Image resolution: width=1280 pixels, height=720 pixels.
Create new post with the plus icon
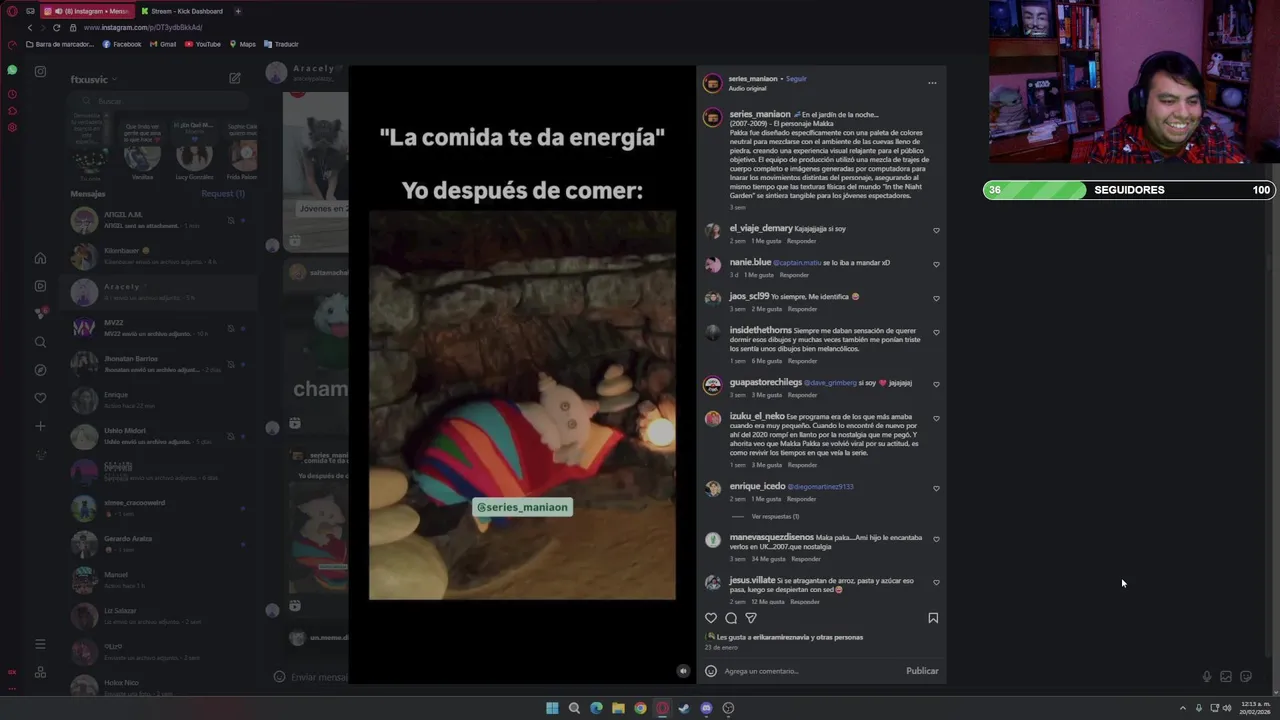40,426
